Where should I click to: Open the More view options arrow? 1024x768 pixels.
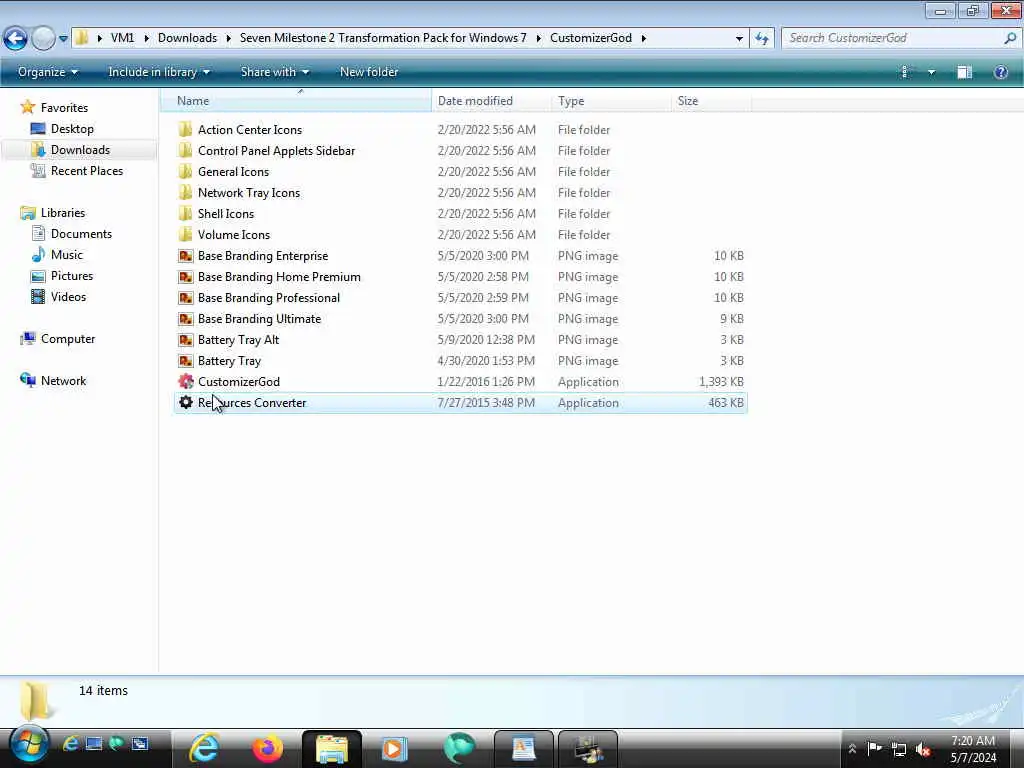click(931, 72)
